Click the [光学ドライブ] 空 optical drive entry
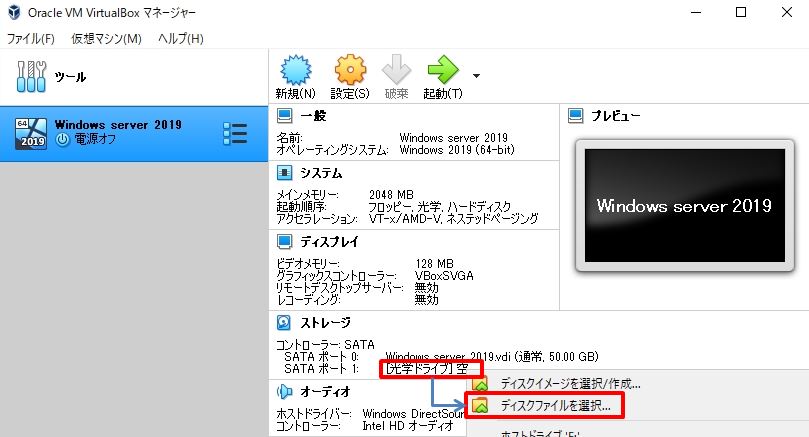 (x=427, y=369)
